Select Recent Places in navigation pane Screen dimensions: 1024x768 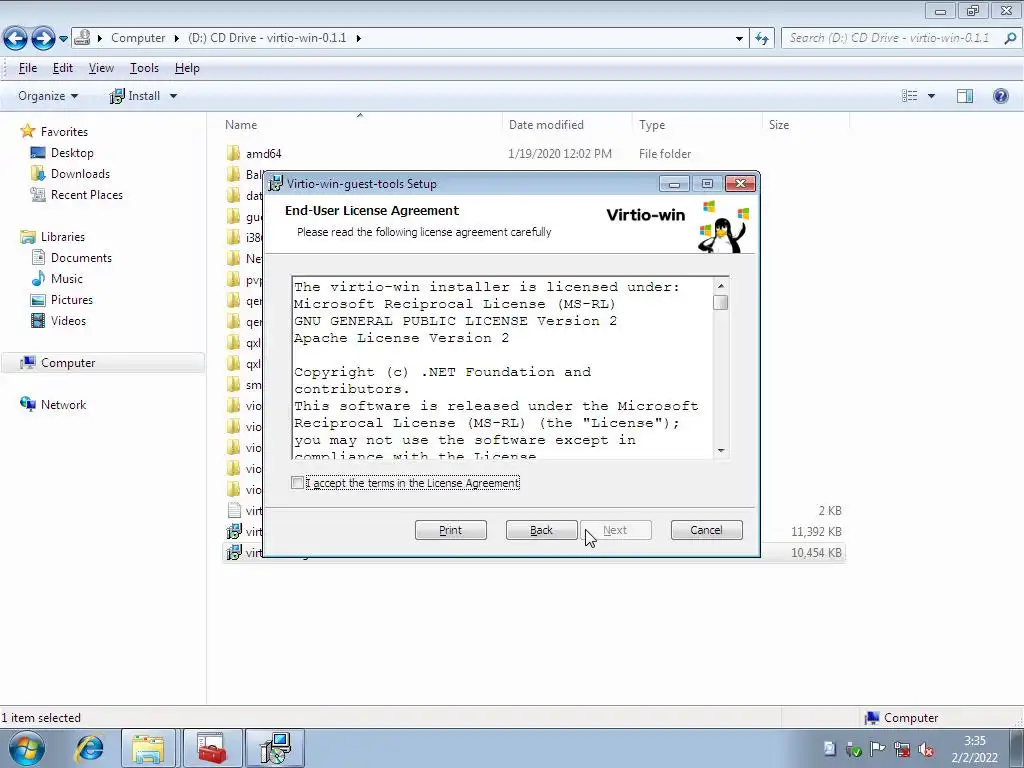click(x=86, y=195)
